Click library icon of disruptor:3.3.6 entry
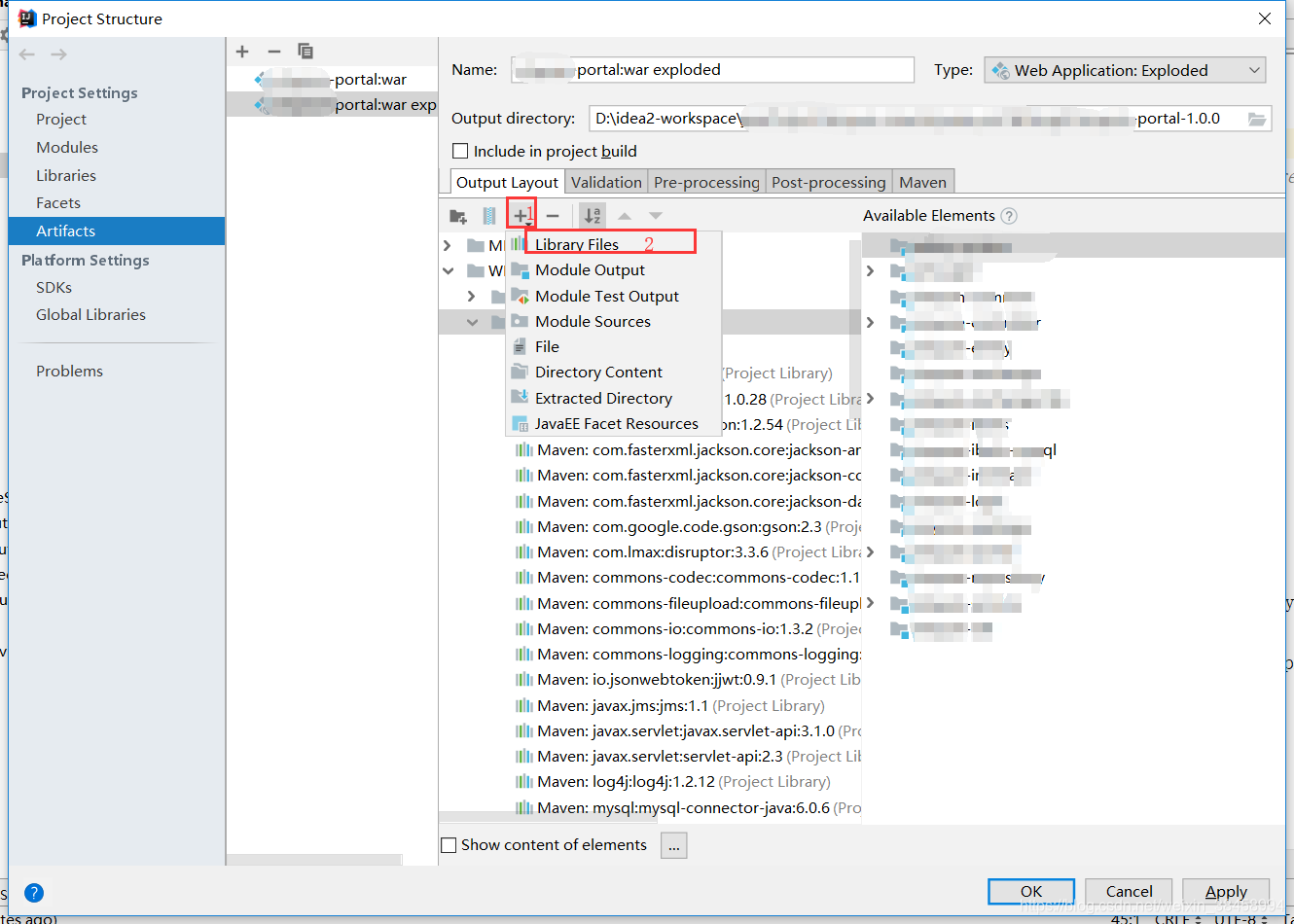This screenshot has height=924, width=1294. pyautogui.click(x=523, y=551)
